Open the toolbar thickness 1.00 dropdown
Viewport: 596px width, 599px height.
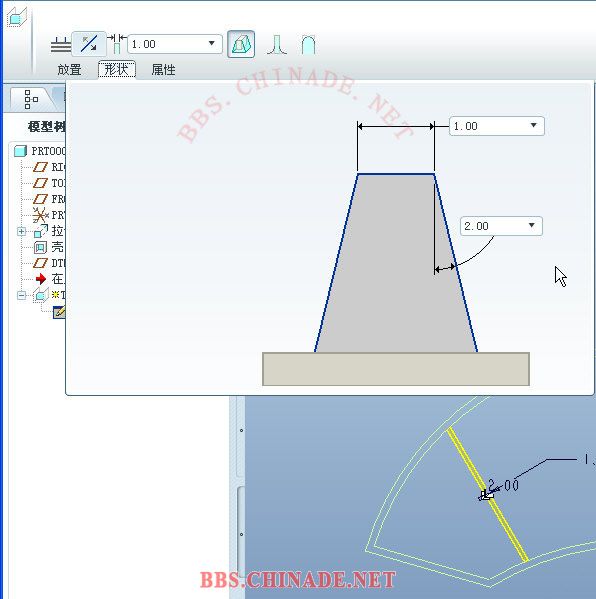coord(211,44)
